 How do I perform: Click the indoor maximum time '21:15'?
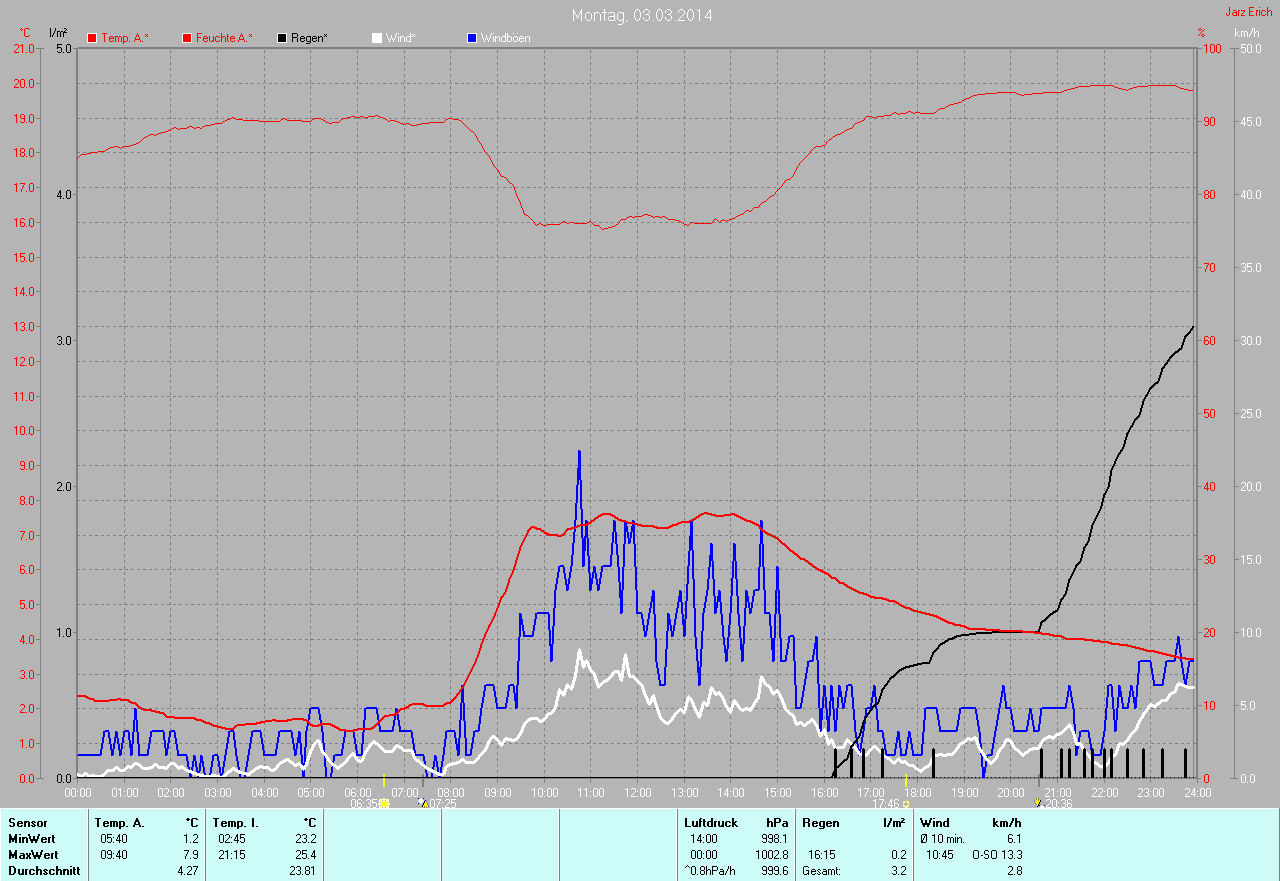coord(232,855)
